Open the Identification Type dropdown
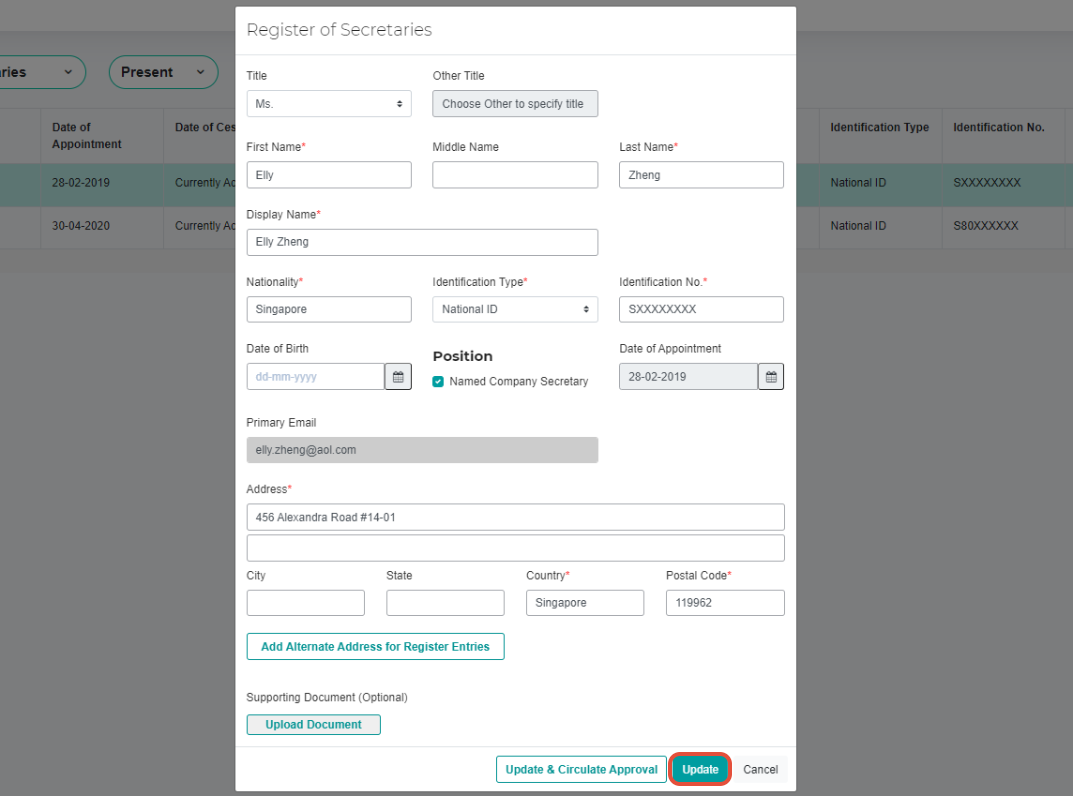The image size is (1073, 796). point(514,309)
